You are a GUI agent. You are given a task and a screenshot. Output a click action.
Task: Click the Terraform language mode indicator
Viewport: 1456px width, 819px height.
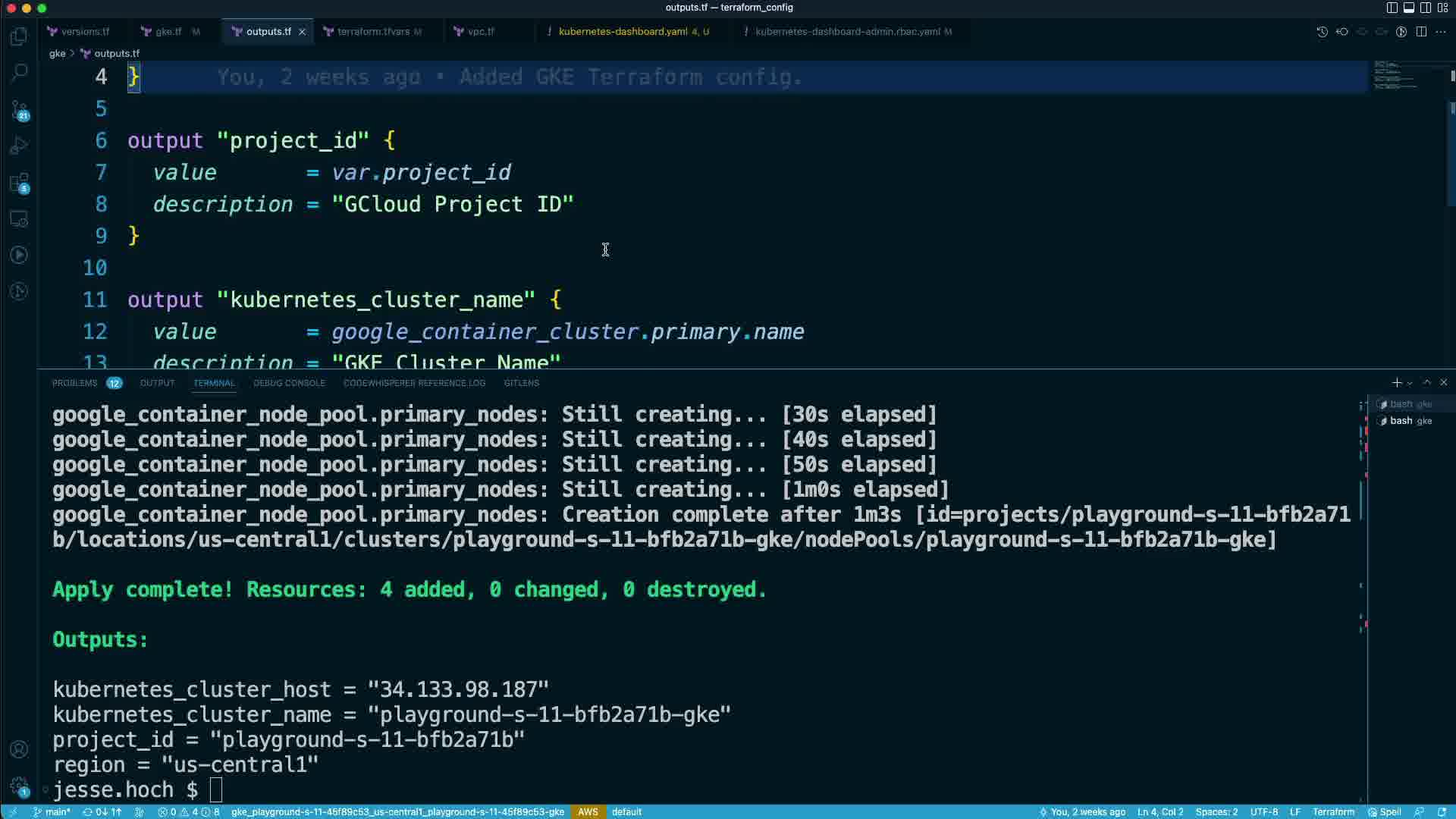tap(1333, 812)
